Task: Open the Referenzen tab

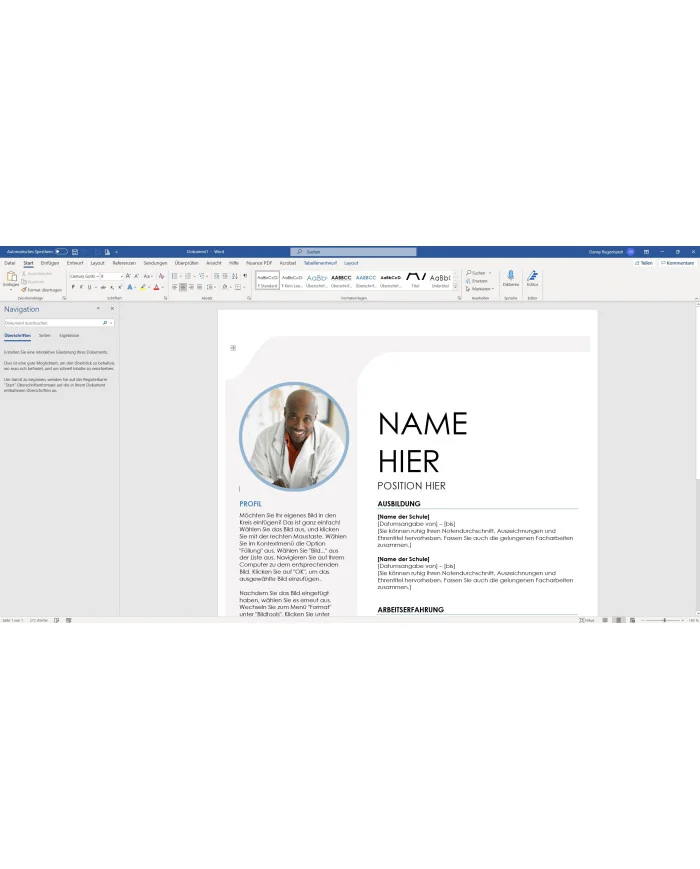Action: pyautogui.click(x=124, y=263)
